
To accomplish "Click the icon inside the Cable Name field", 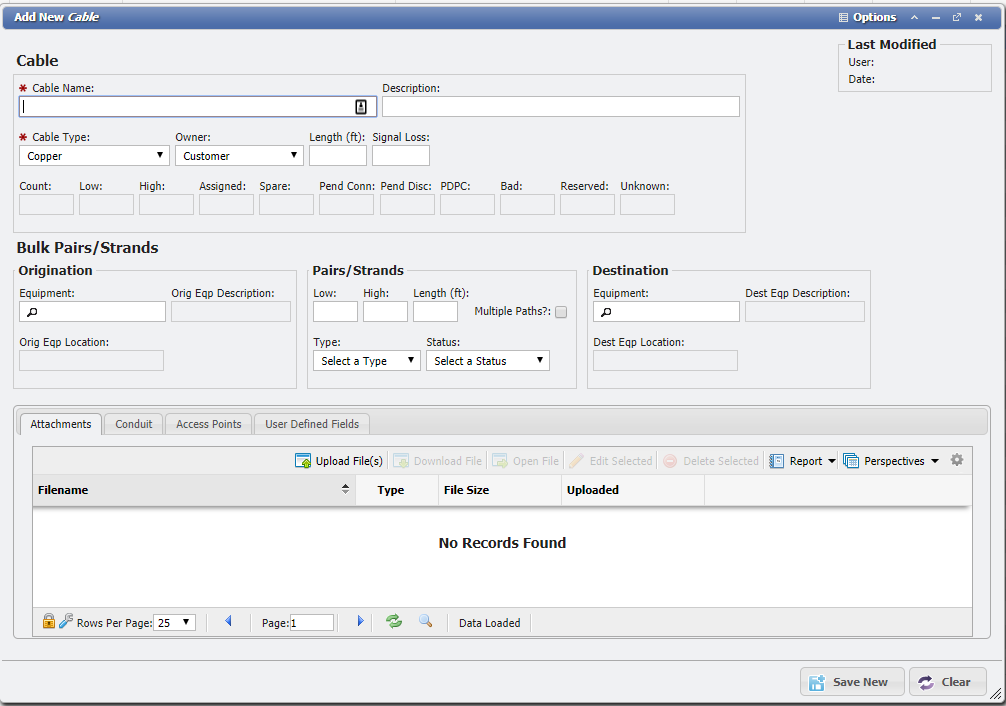I will (x=361, y=107).
